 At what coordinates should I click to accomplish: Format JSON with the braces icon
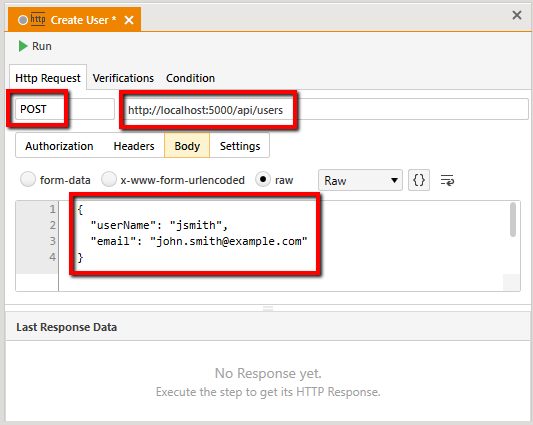[x=418, y=180]
